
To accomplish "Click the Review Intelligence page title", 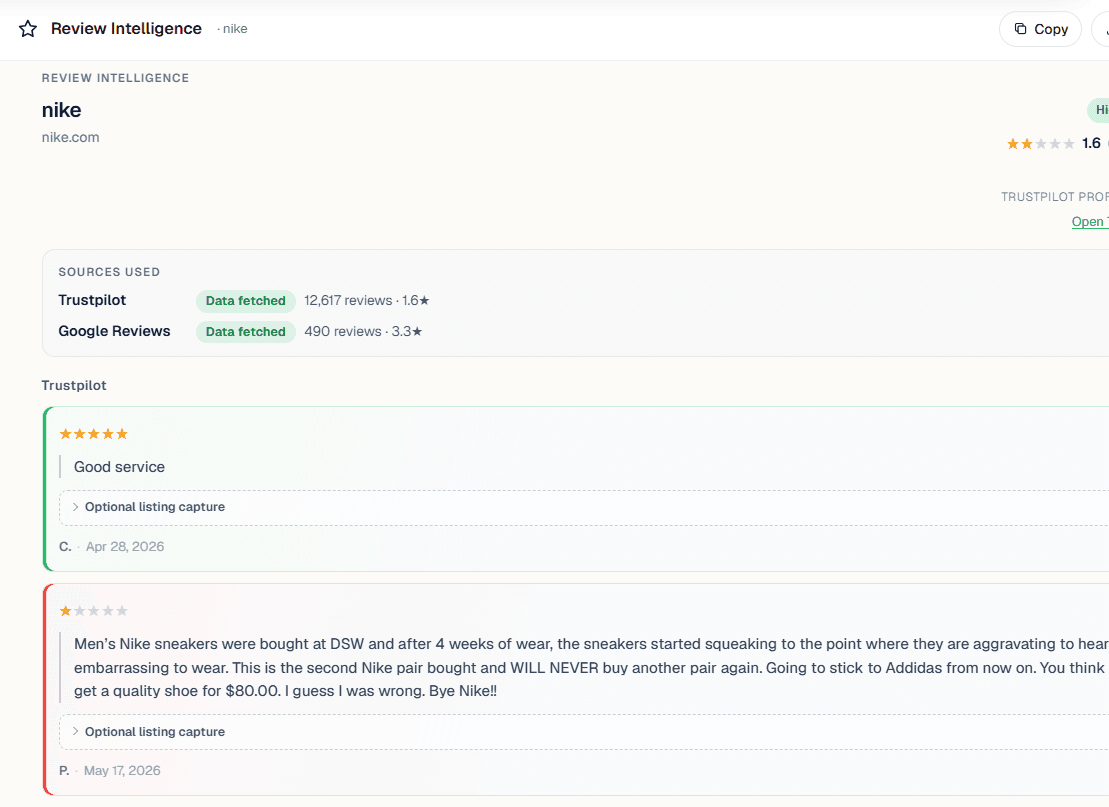I will tap(126, 28).
